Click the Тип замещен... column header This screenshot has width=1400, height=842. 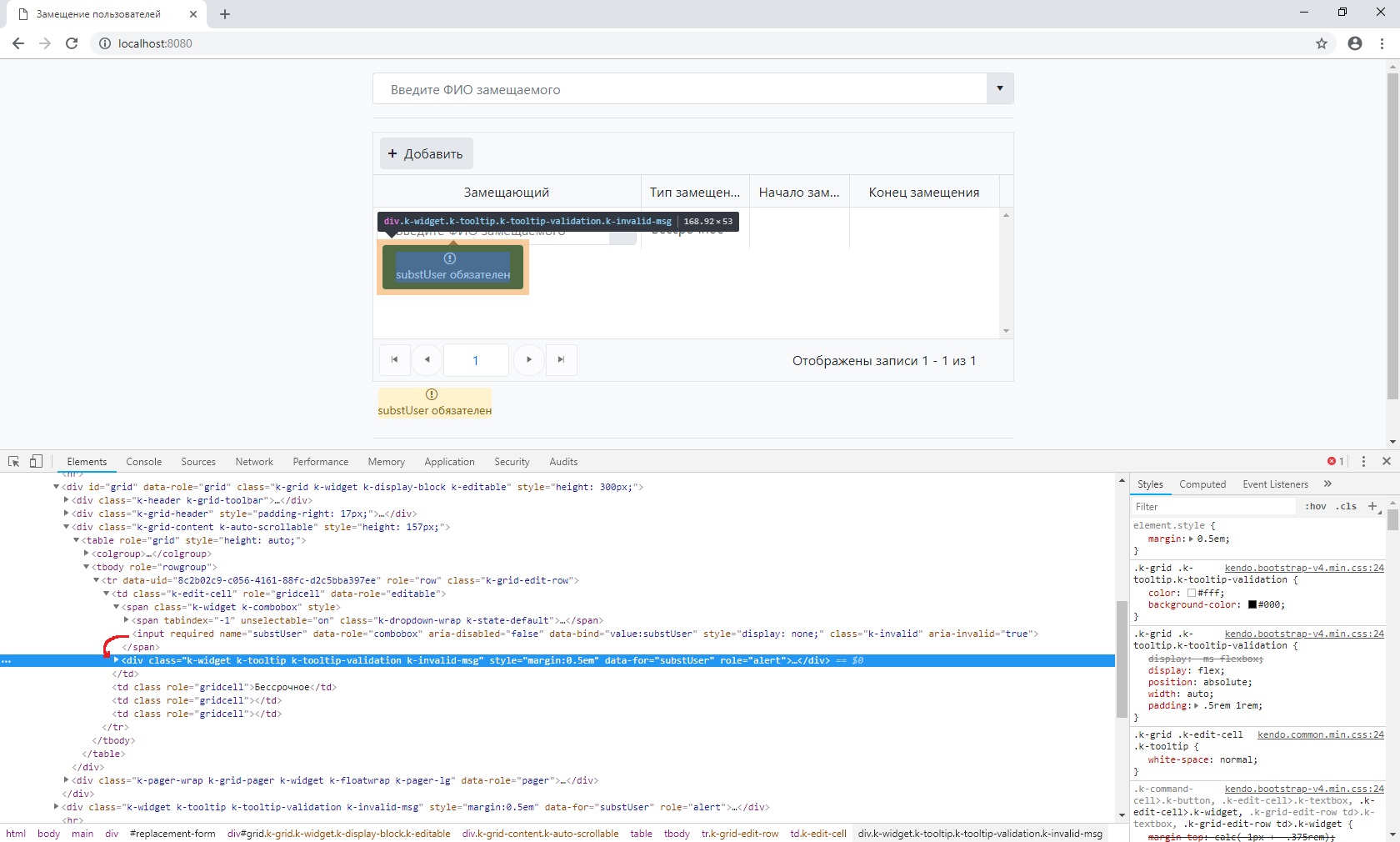pos(695,192)
